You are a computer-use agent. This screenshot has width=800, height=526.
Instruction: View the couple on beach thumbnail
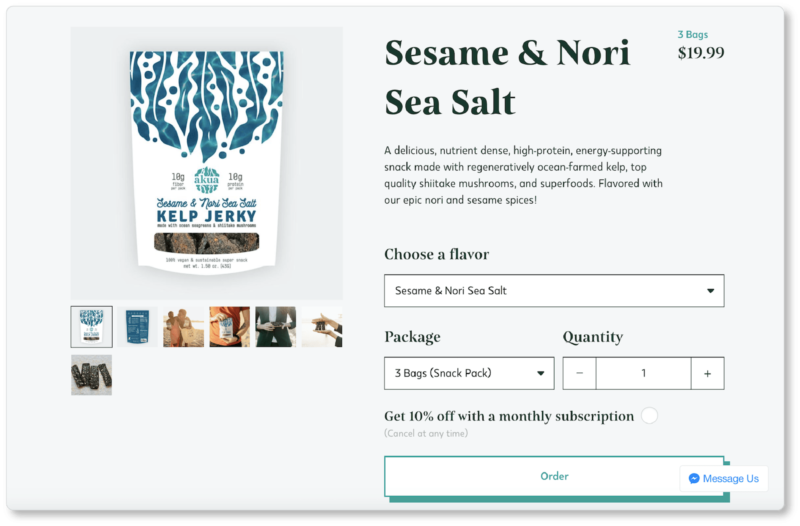pyautogui.click(x=184, y=327)
